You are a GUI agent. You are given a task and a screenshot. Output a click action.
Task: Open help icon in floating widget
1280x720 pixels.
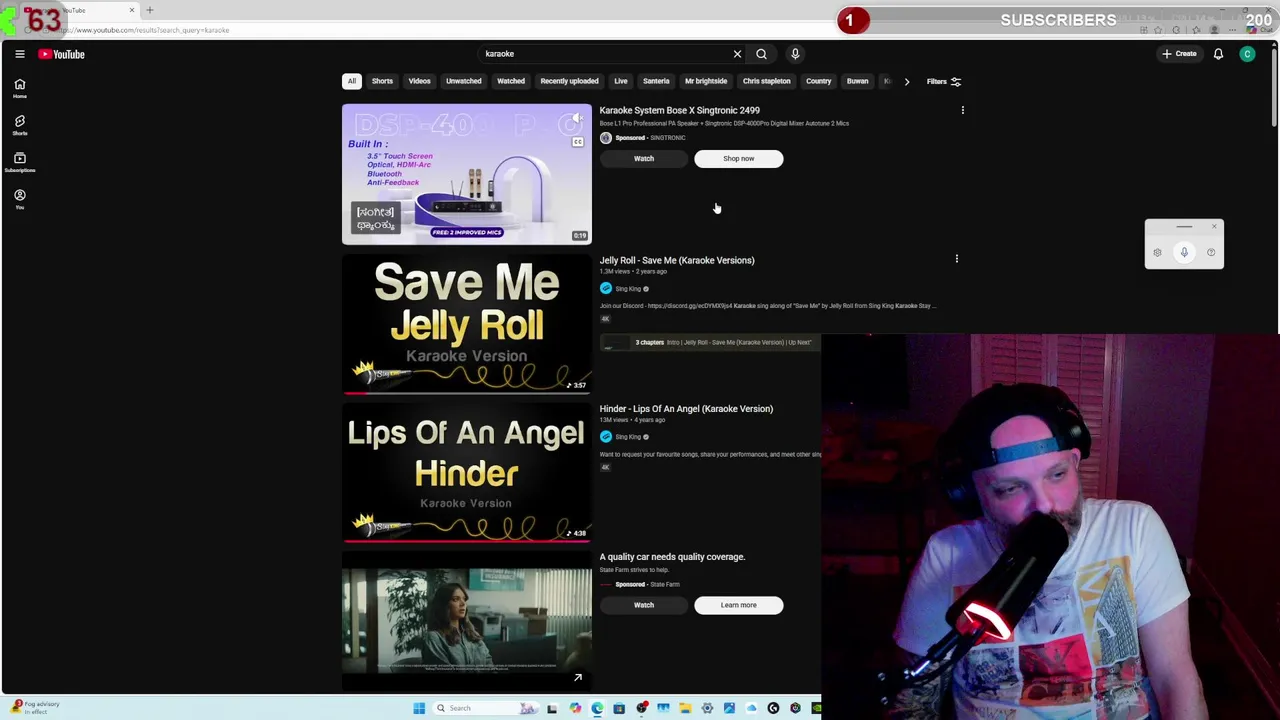(x=1211, y=253)
